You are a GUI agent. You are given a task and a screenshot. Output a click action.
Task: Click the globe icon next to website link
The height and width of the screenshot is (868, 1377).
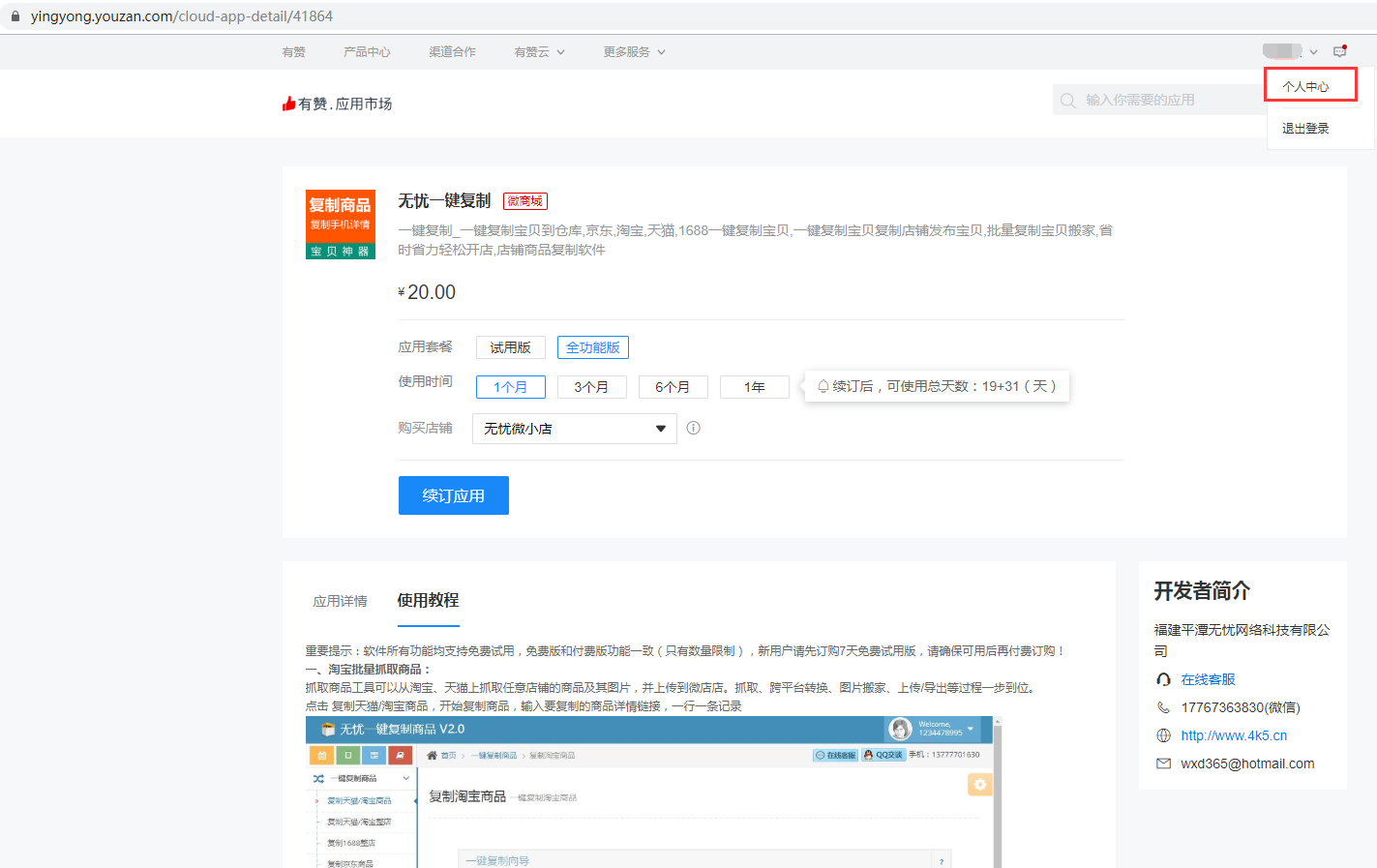click(1164, 735)
